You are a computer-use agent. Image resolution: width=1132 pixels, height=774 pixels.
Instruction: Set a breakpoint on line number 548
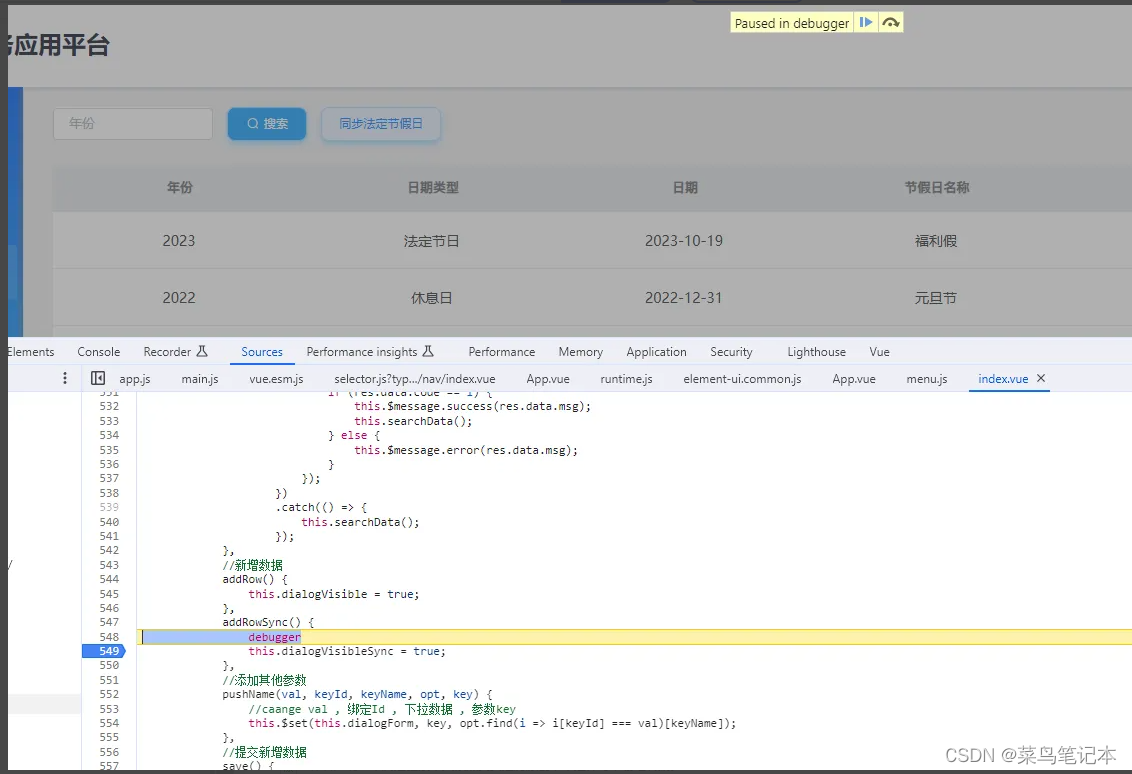pyautogui.click(x=109, y=636)
